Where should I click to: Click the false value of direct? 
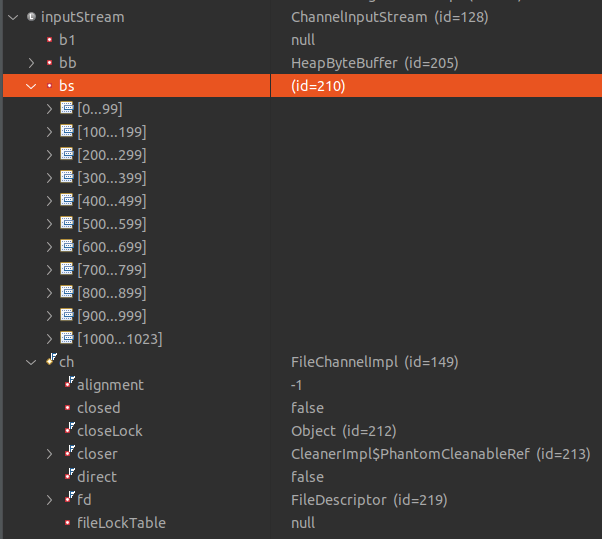307,477
